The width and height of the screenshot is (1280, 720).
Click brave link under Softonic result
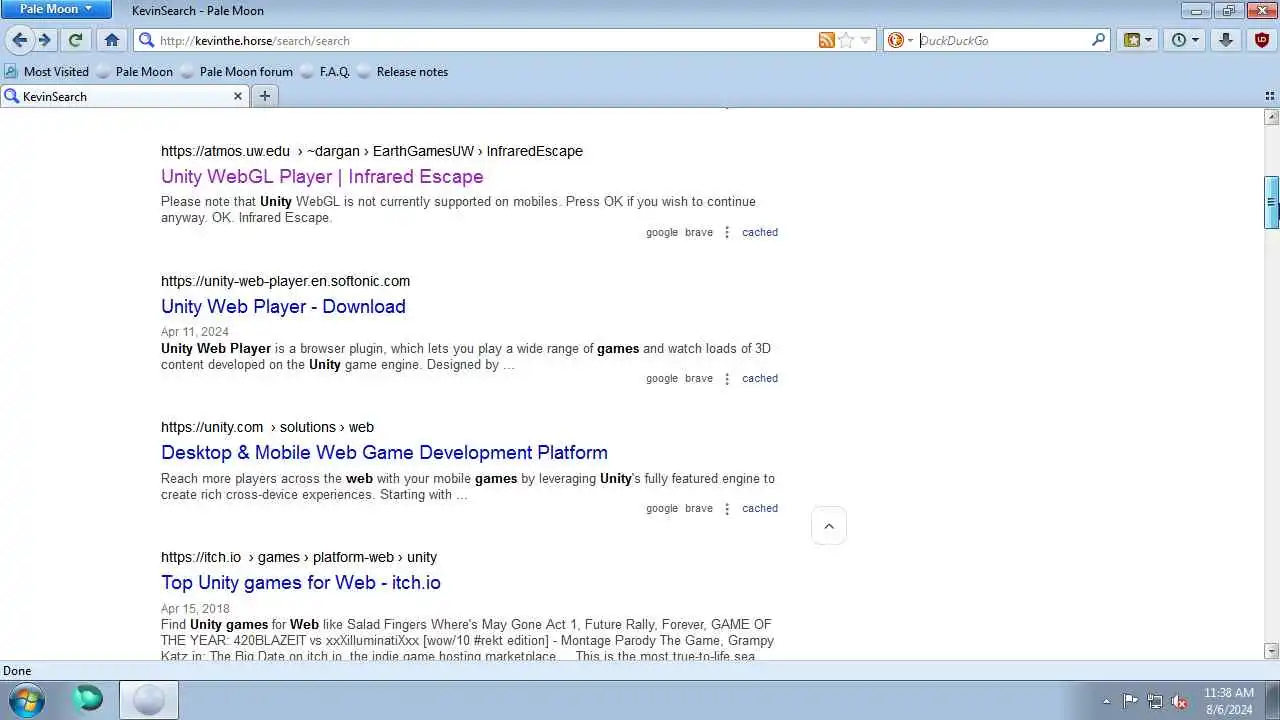coord(699,378)
